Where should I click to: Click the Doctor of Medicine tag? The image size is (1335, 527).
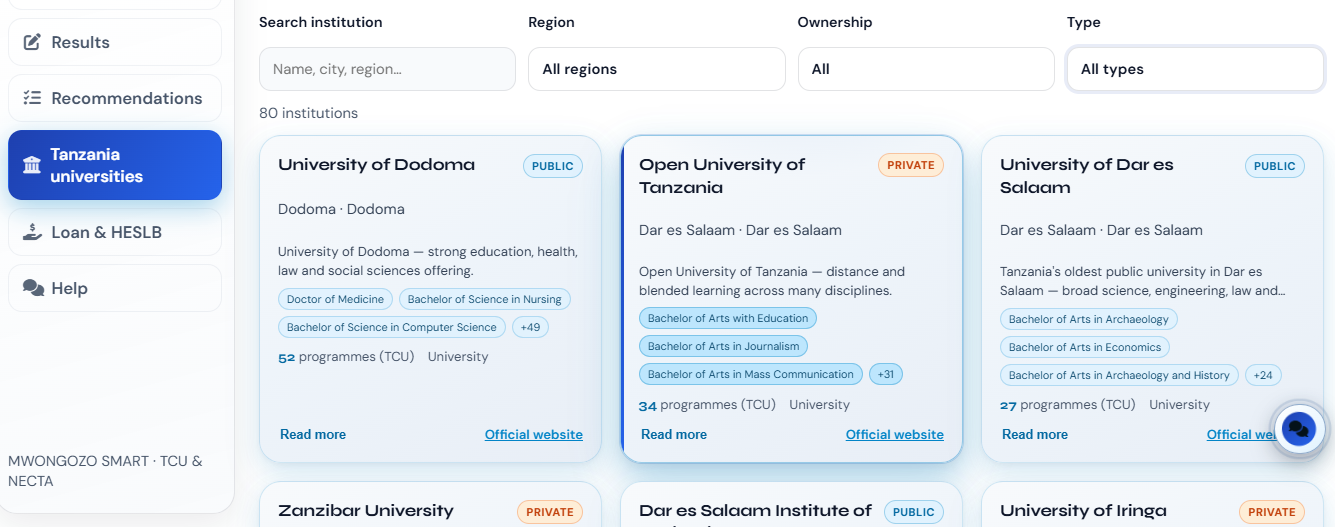335,299
